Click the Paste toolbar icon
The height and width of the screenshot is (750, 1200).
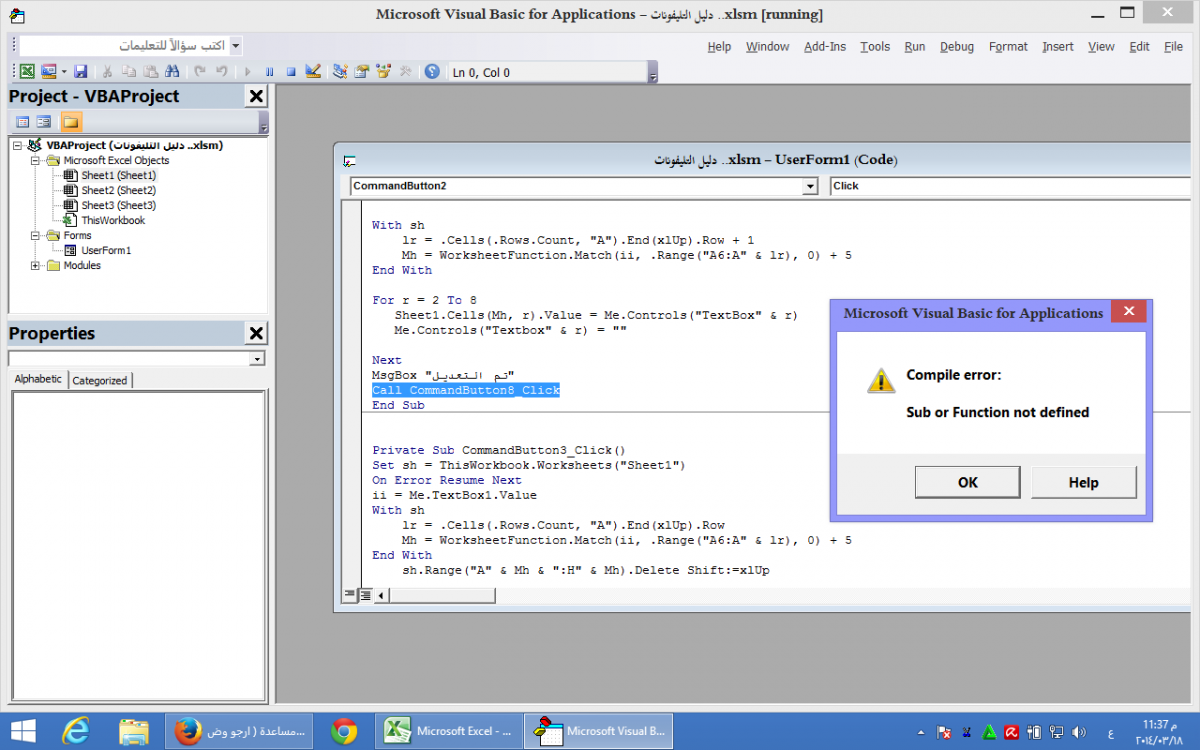(150, 72)
